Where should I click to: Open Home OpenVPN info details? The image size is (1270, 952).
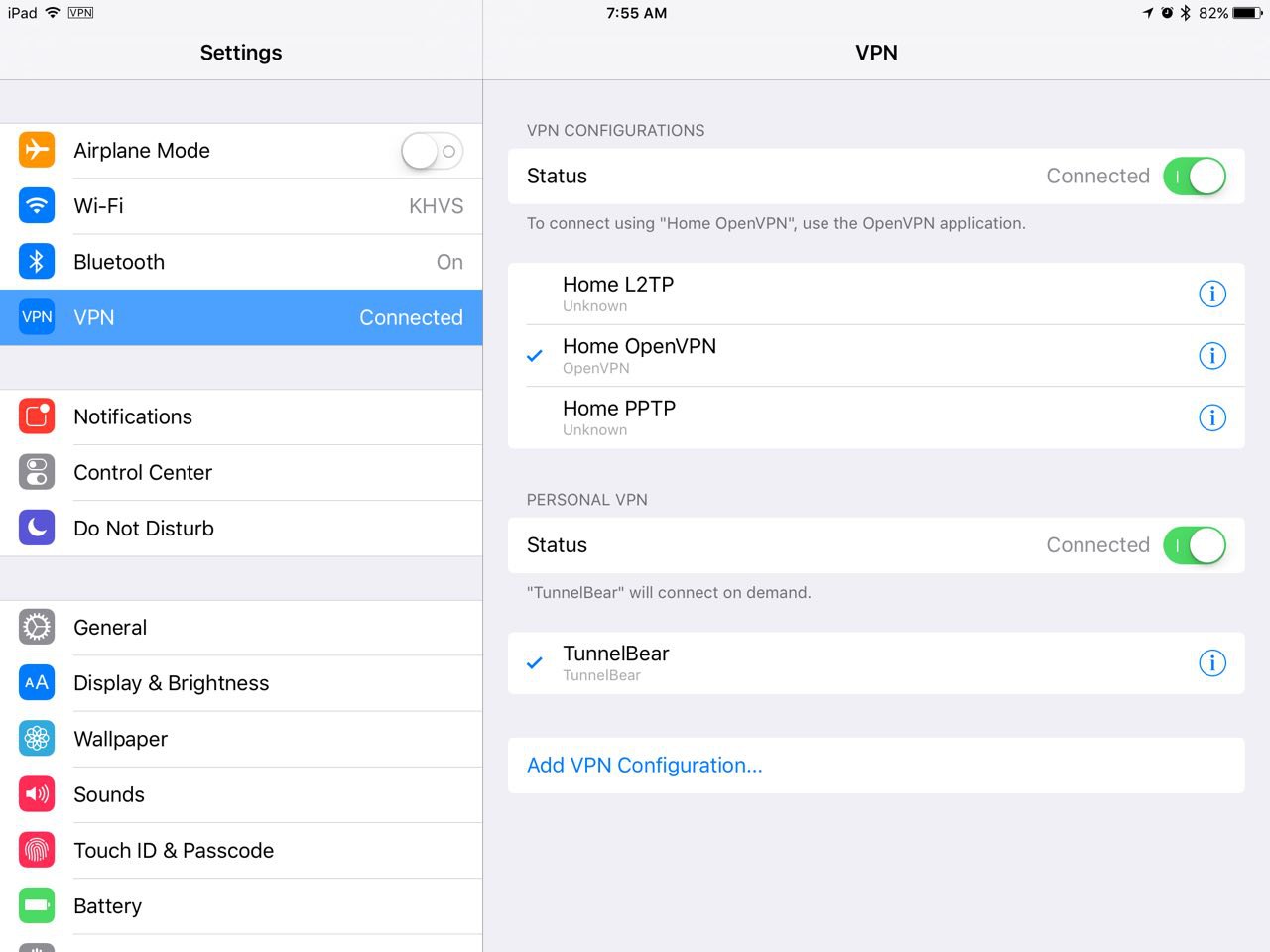coord(1211,356)
